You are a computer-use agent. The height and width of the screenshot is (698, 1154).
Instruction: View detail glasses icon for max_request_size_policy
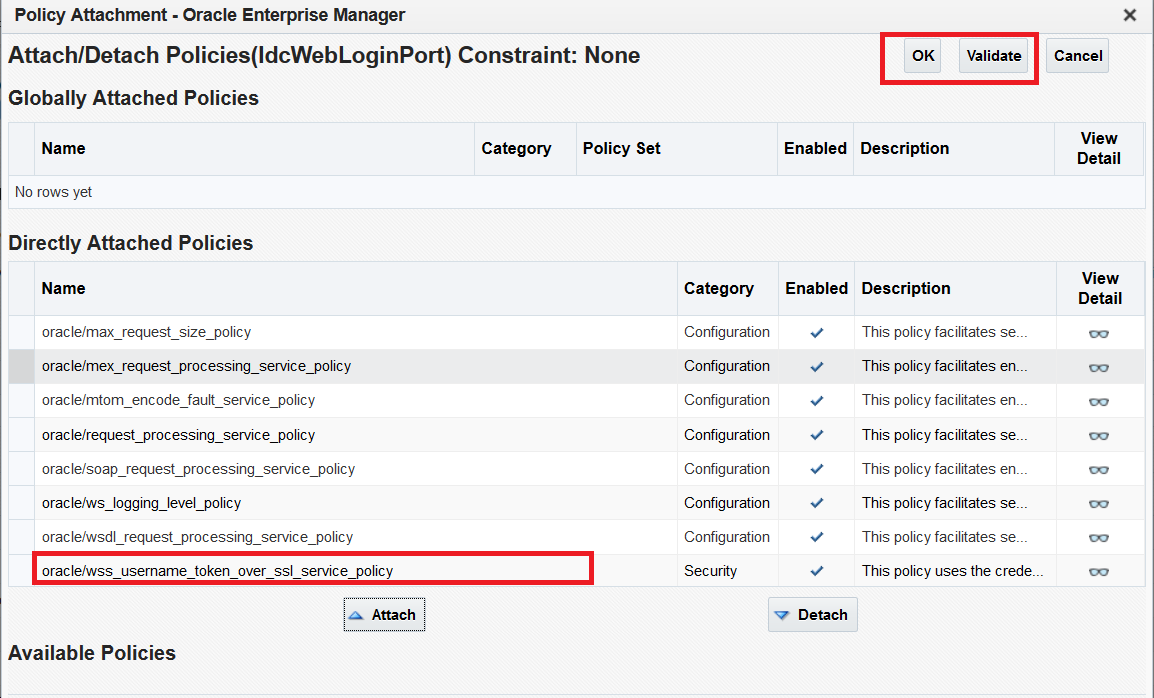(1098, 334)
